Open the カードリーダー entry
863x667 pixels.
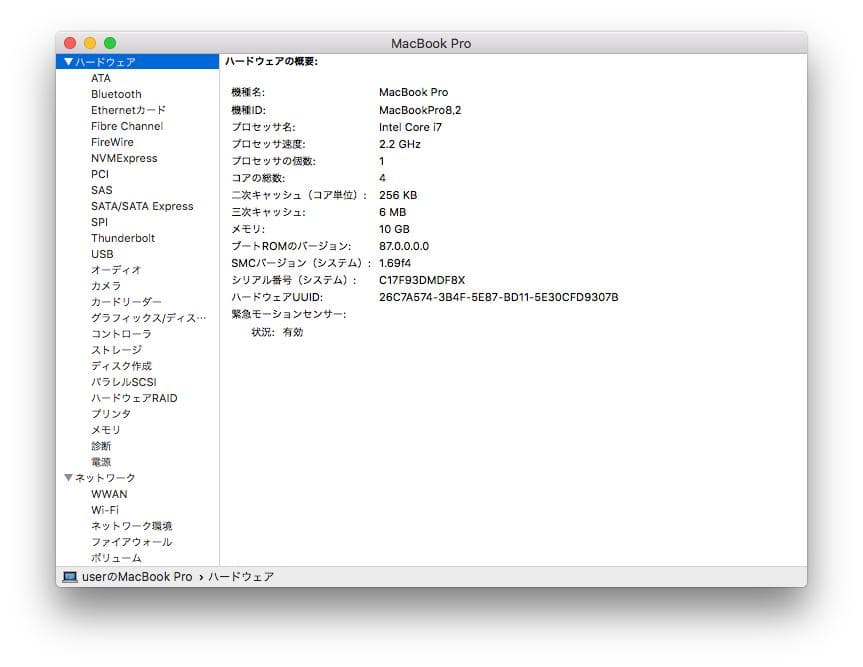(x=127, y=302)
